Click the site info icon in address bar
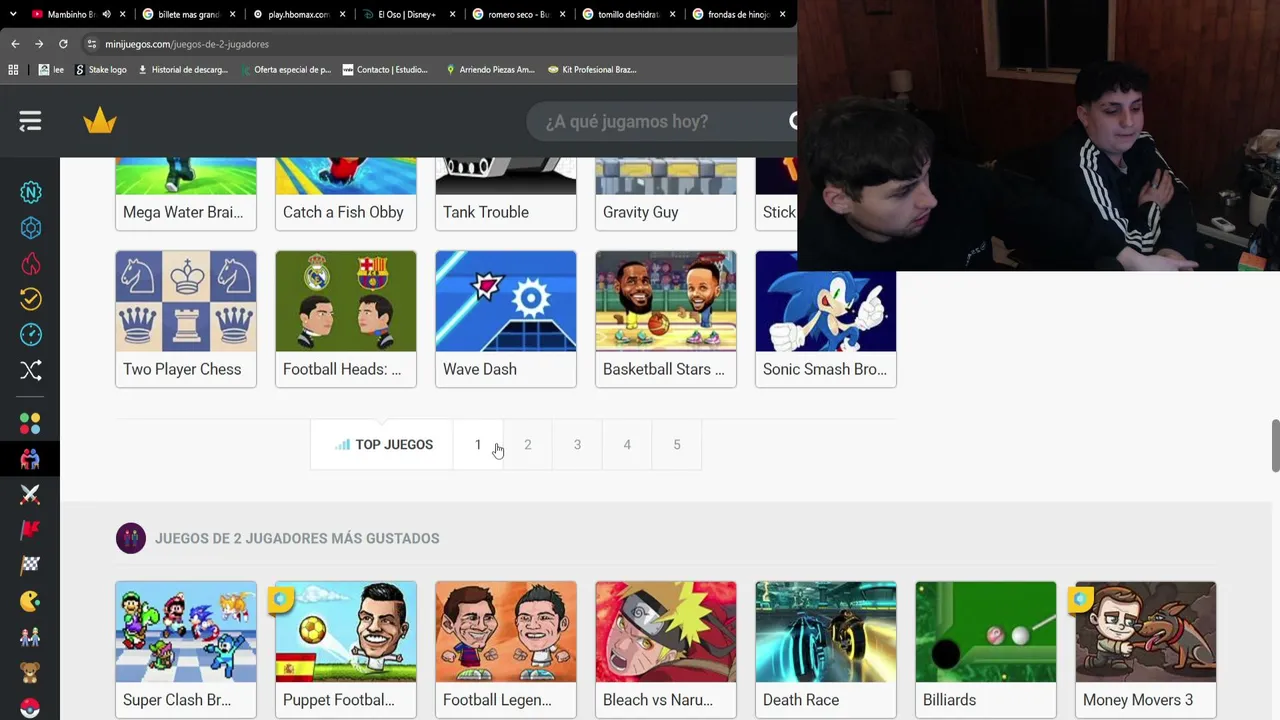 [91, 44]
